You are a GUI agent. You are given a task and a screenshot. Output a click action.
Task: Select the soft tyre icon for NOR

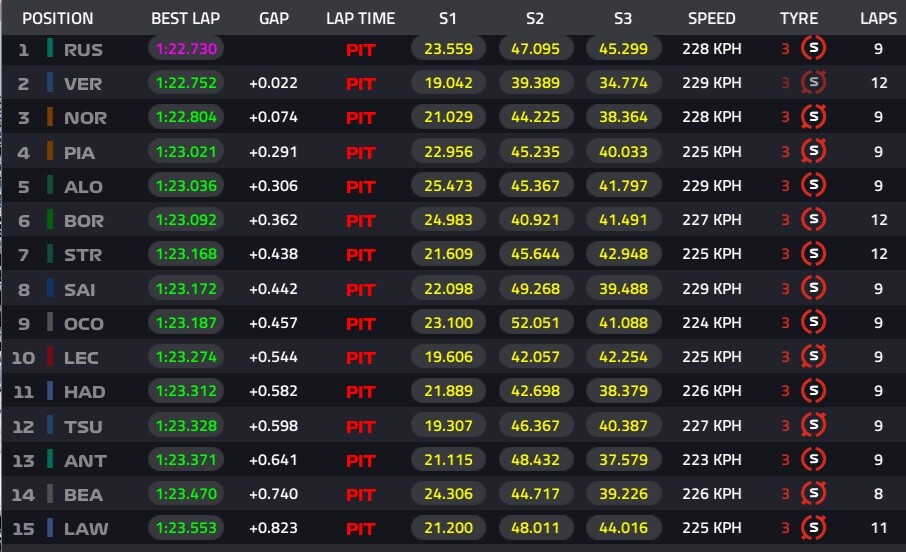pyautogui.click(x=813, y=117)
